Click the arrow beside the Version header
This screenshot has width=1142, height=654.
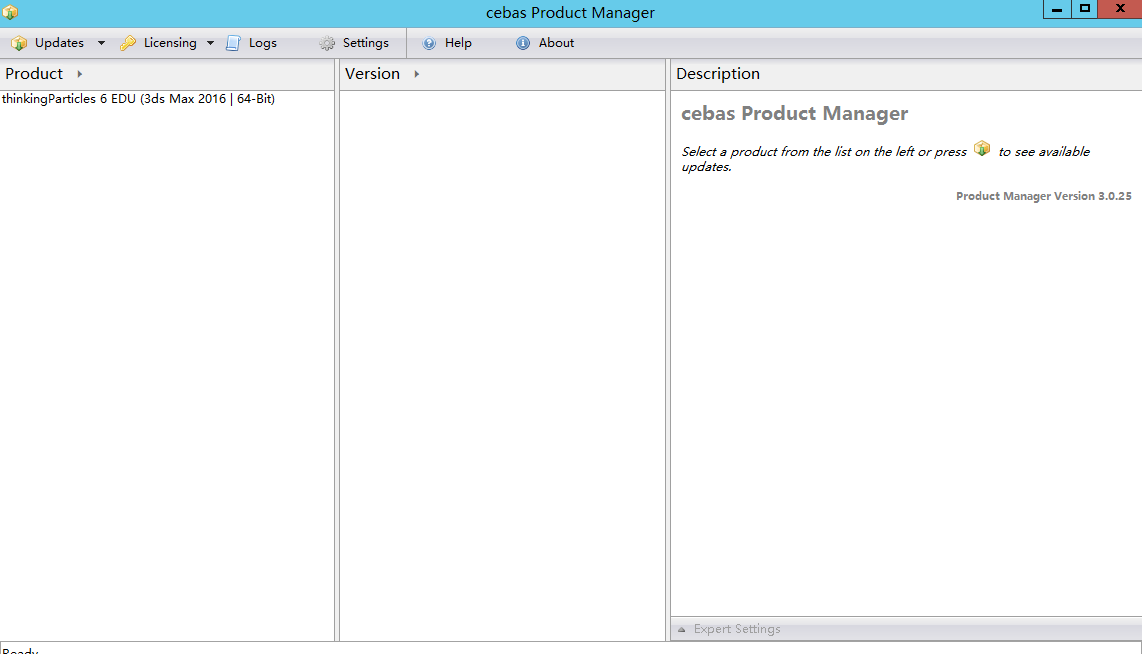click(417, 74)
